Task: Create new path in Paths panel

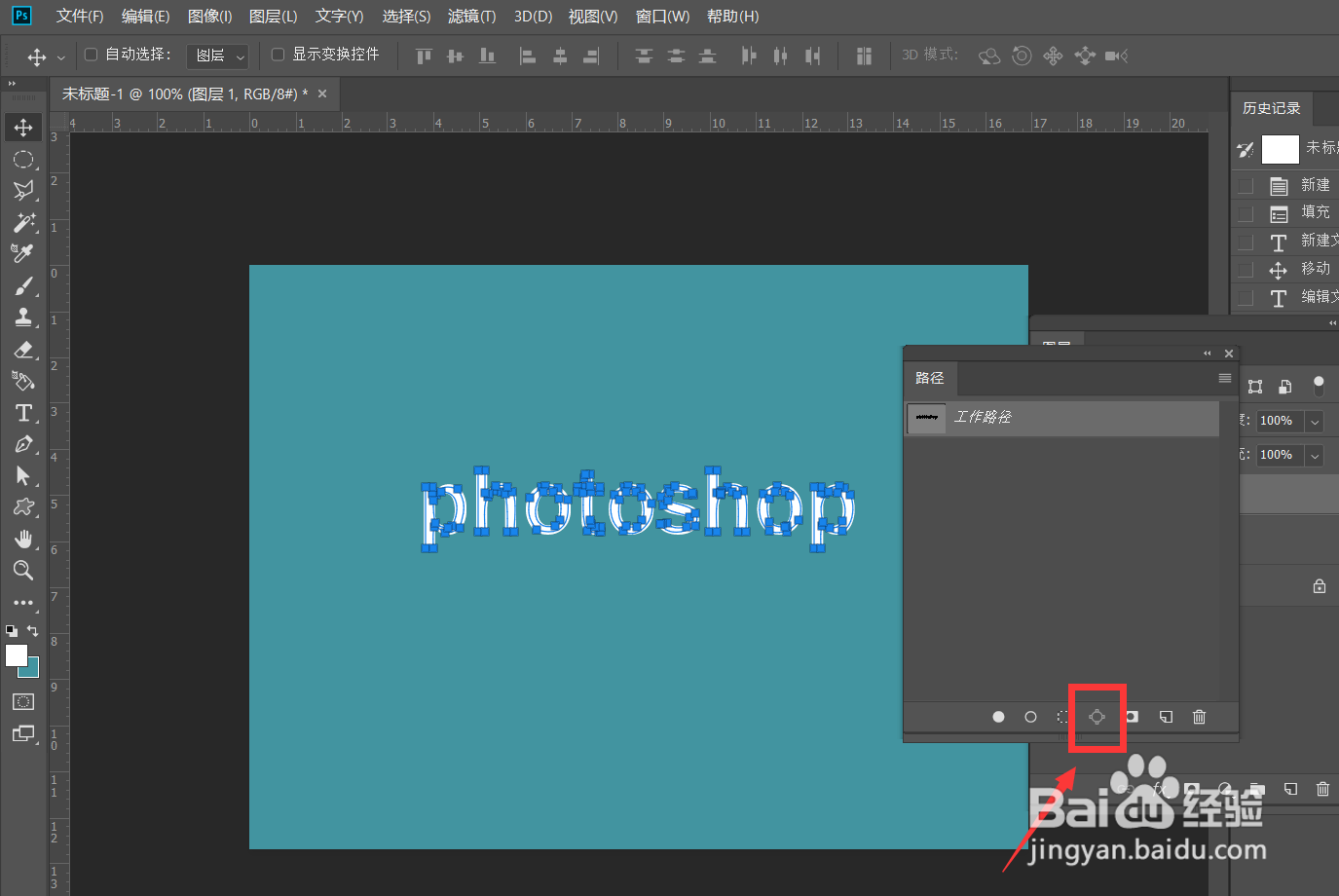Action: coord(1166,717)
